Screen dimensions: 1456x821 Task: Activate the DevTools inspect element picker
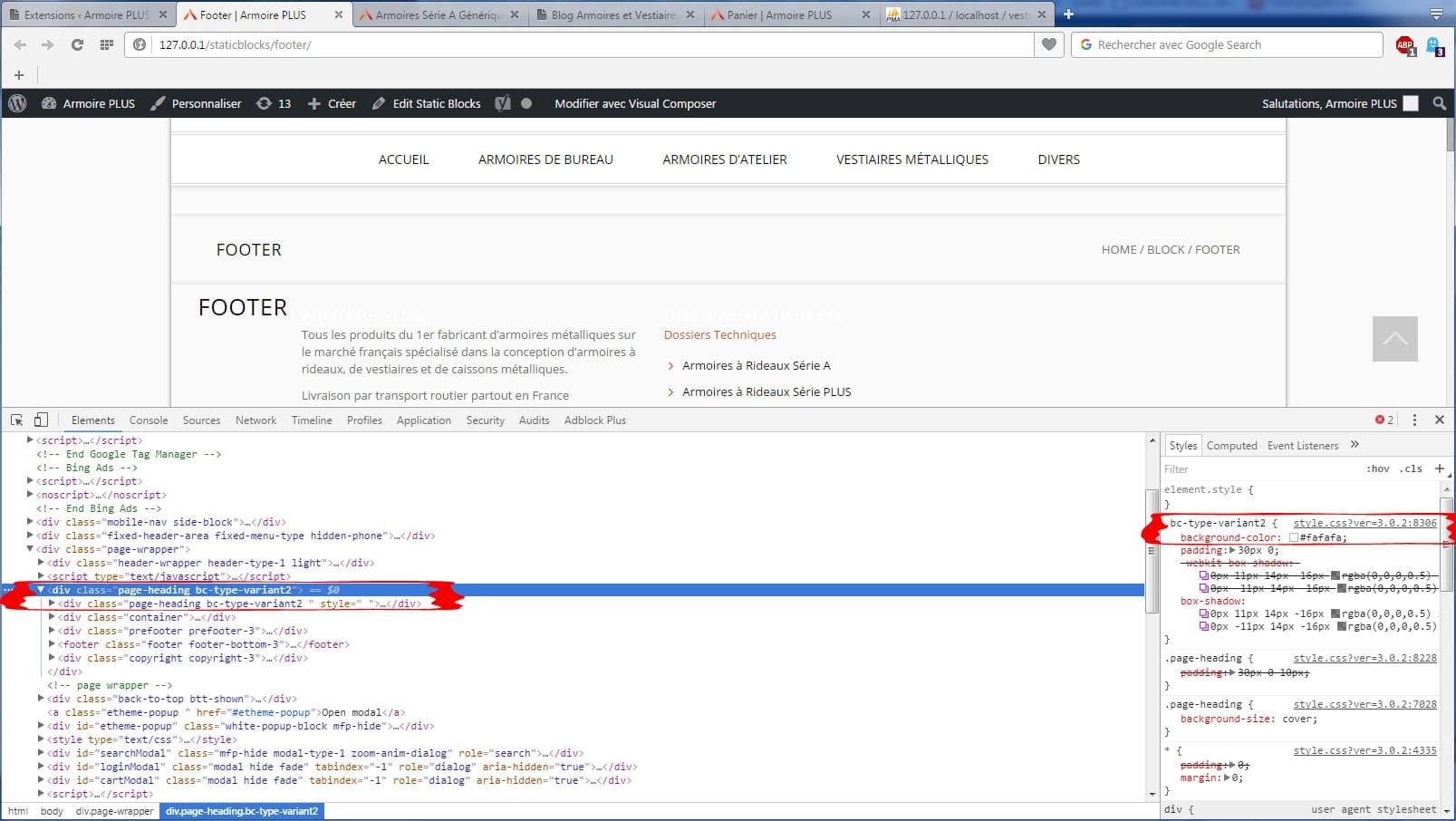(x=16, y=420)
